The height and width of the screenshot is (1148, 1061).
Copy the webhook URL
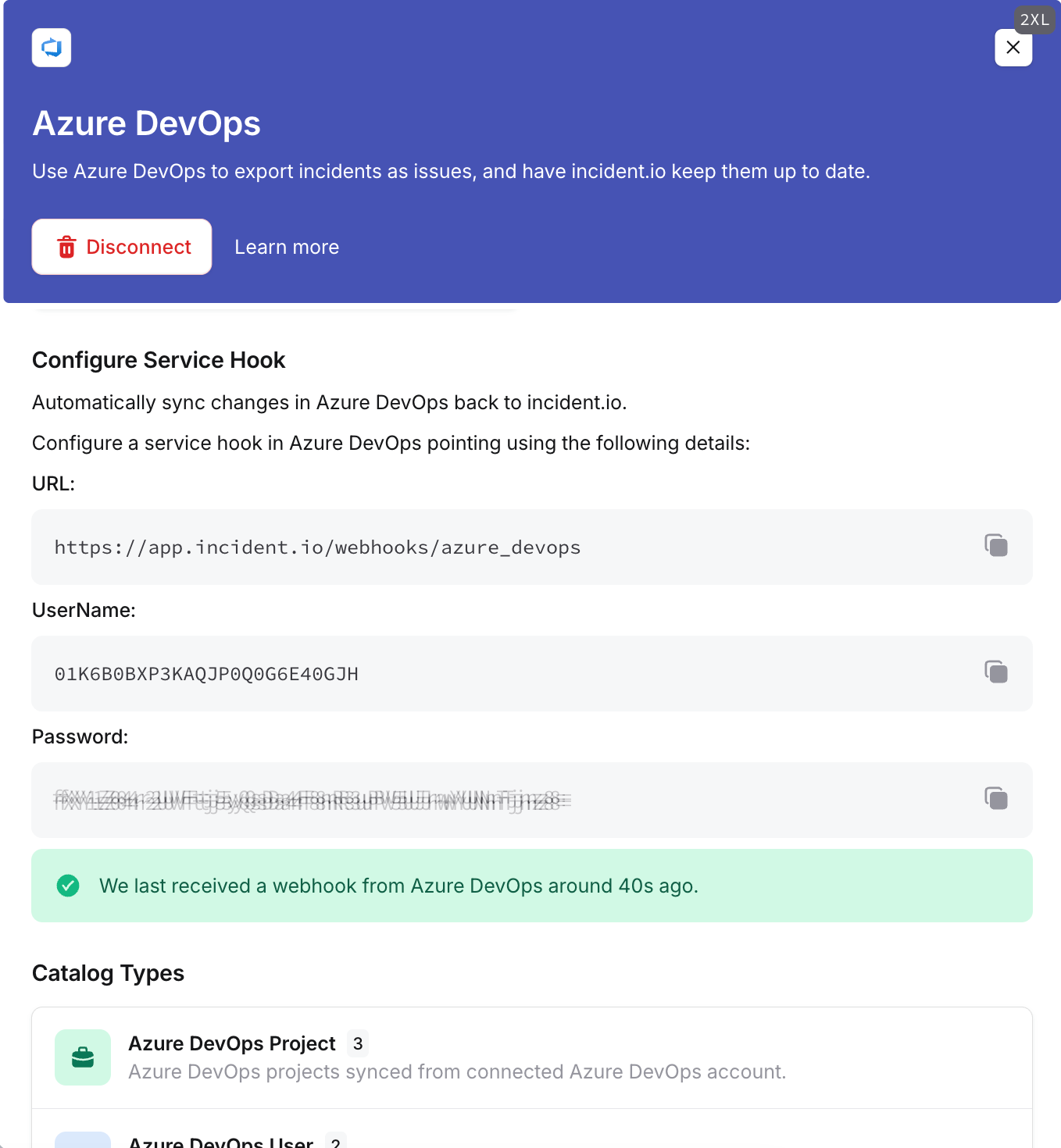[x=996, y=545]
